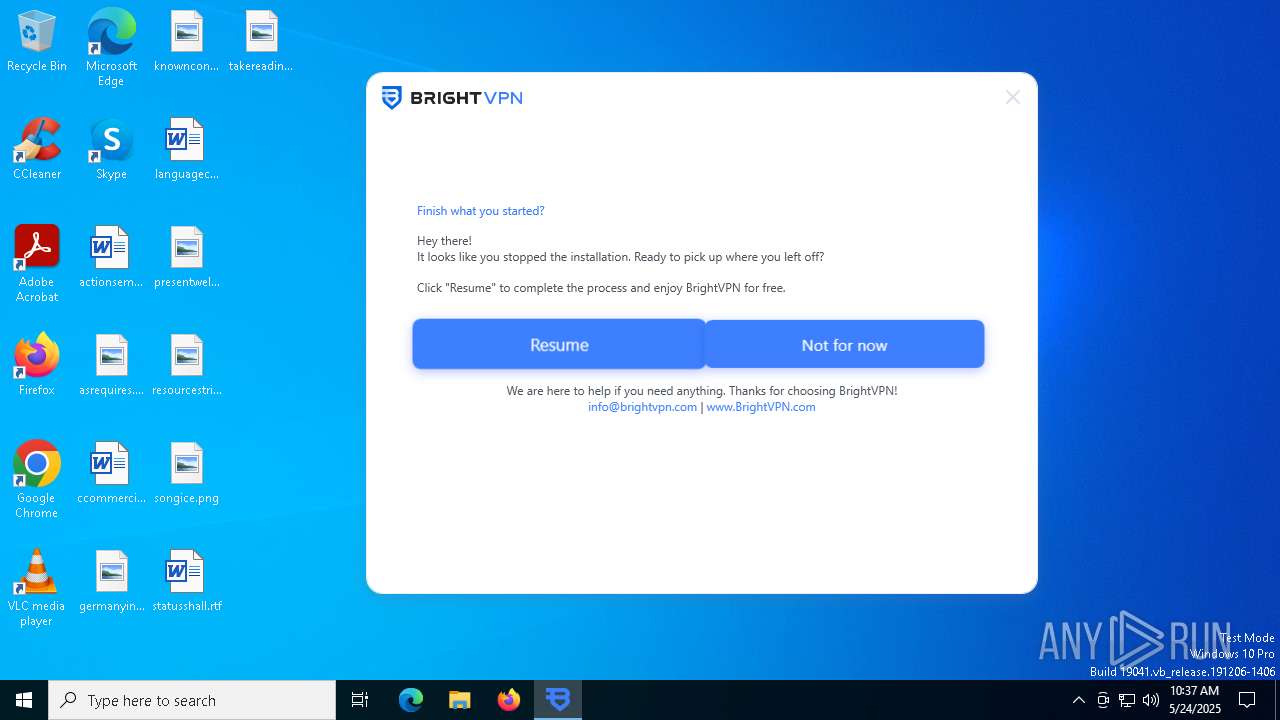Select the germanyin... image file
The image size is (1280, 720).
coord(111,582)
